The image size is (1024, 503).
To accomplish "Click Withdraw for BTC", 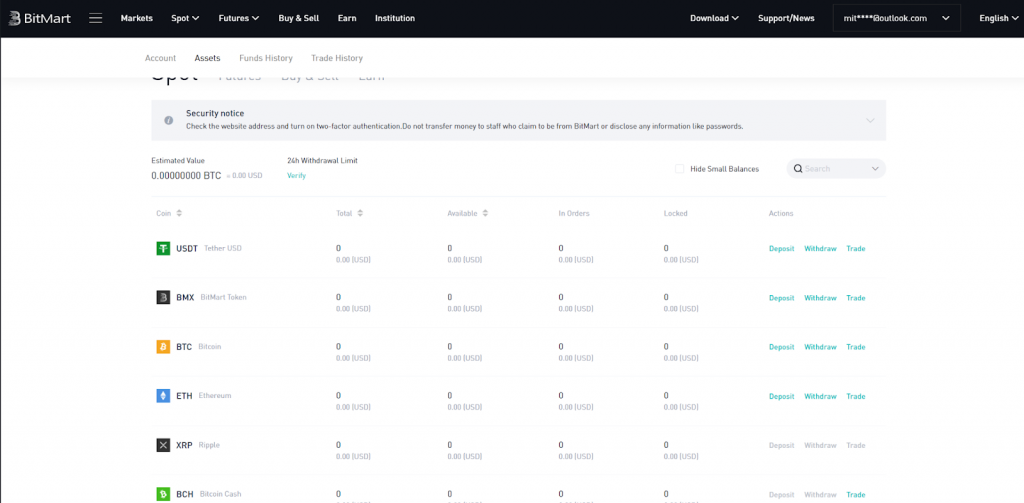I will click(x=820, y=347).
